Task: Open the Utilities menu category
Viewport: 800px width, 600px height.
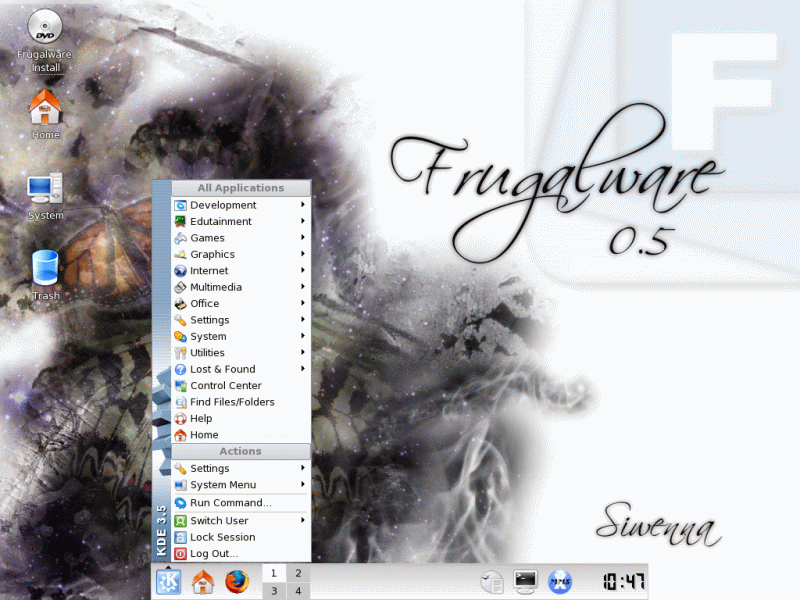Action: tap(241, 353)
